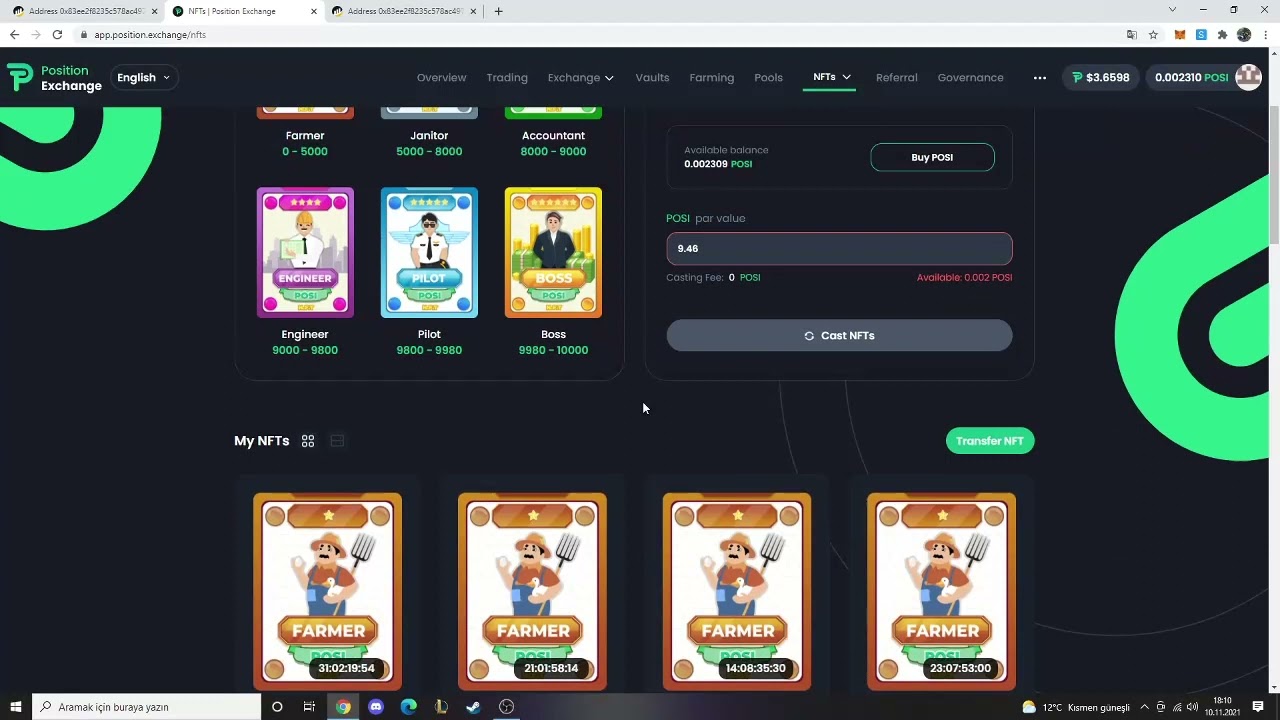Show hidden system tray icons

1144,707
